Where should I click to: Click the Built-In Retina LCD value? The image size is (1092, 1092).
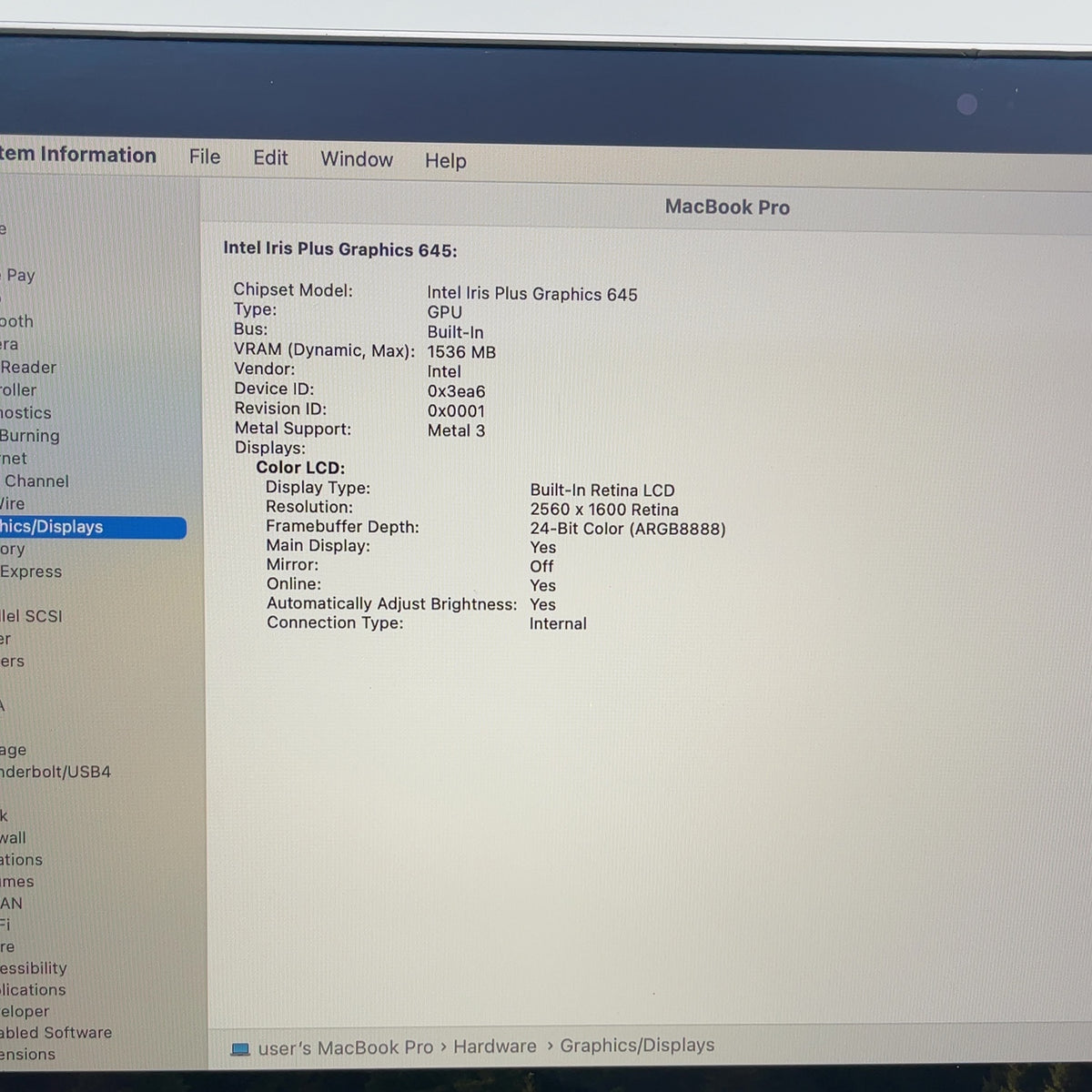click(x=602, y=490)
